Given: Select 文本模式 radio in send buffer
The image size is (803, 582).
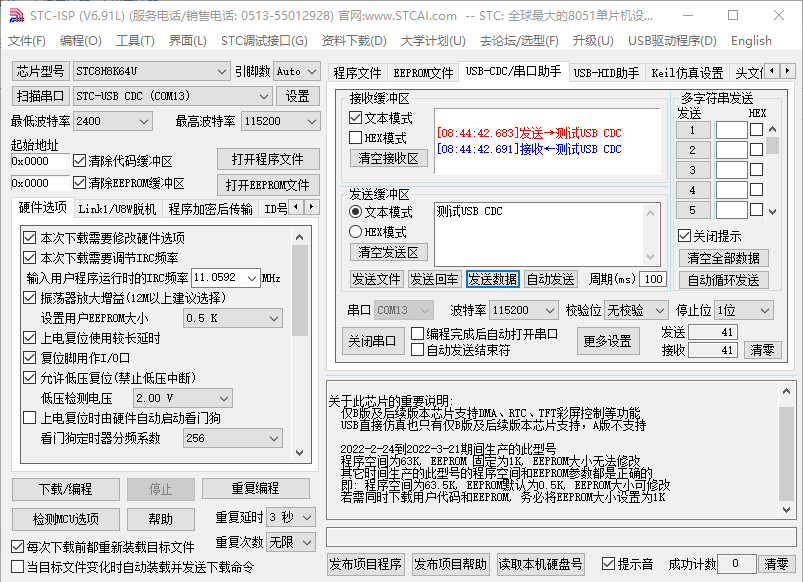Looking at the screenshot, I should click(x=355, y=212).
